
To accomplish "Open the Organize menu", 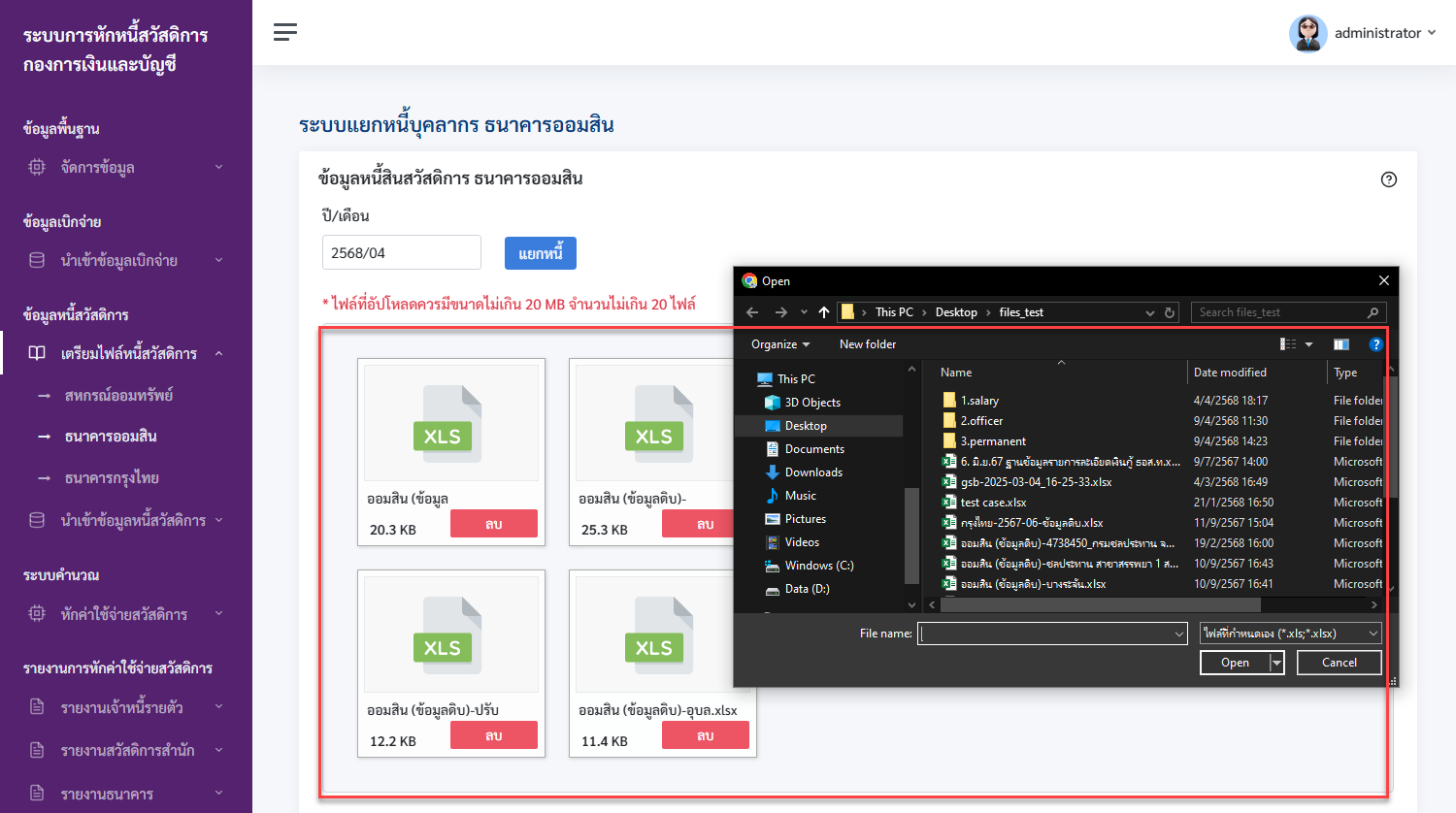I will pos(779,344).
